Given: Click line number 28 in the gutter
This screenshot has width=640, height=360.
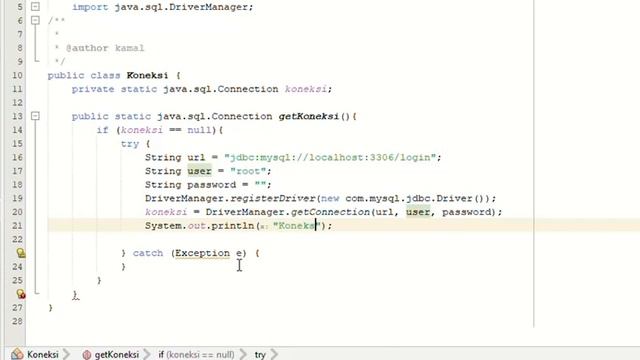Looking at the screenshot, I should coord(17,321).
